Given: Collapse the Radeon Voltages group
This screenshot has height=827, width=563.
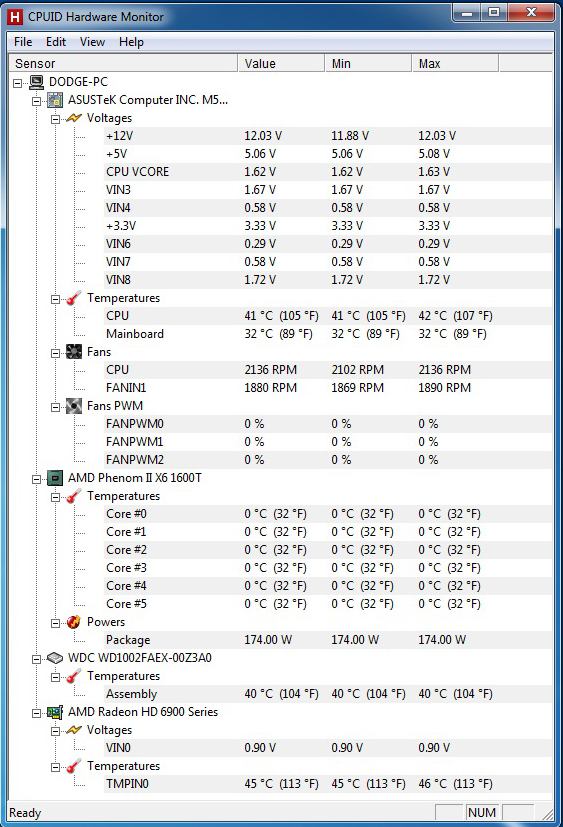Looking at the screenshot, I should click(55, 731).
